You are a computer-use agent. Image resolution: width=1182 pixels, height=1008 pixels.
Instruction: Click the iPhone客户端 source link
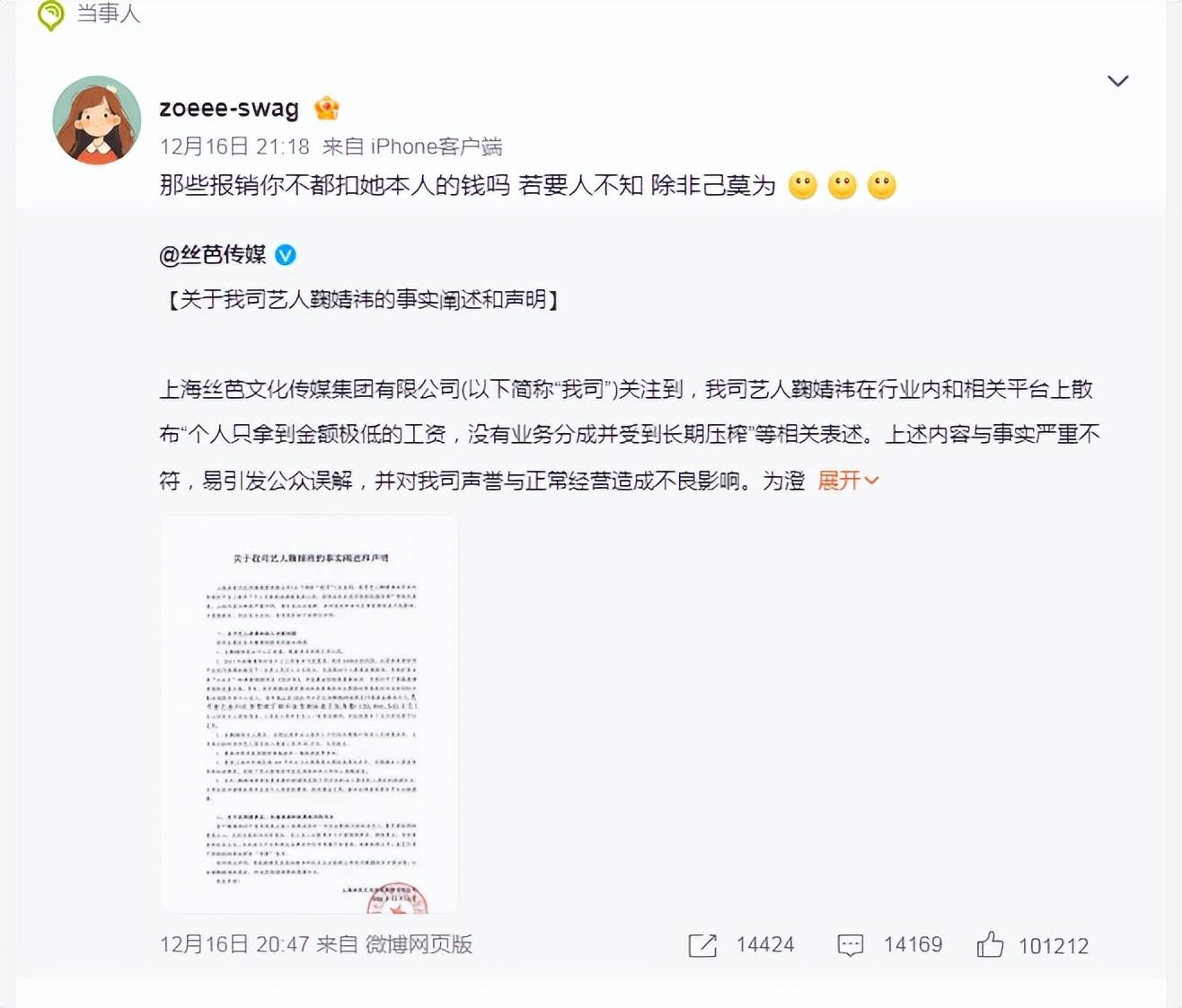tap(437, 146)
